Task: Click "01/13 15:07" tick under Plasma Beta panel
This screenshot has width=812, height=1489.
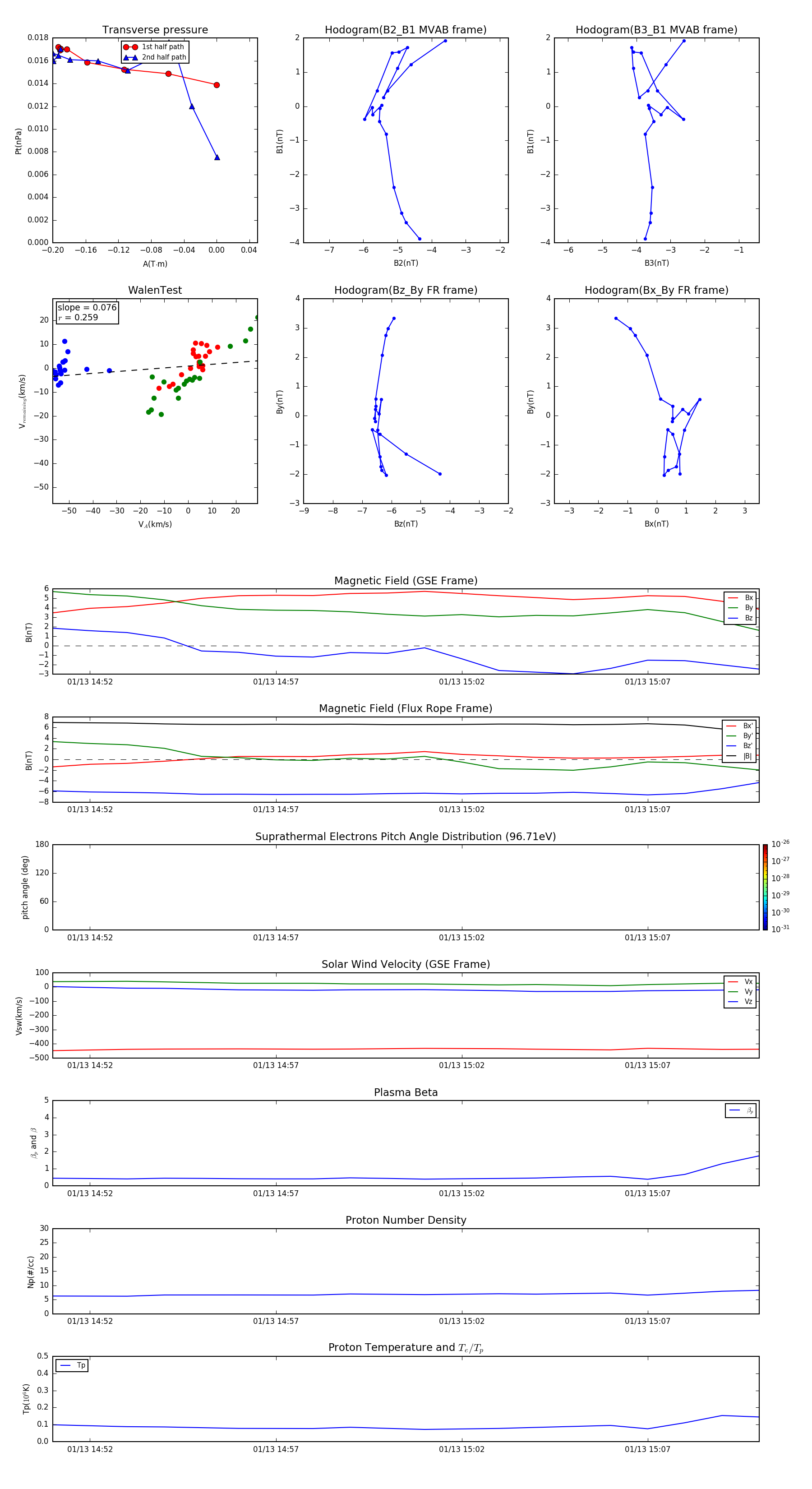Action: click(x=647, y=1193)
